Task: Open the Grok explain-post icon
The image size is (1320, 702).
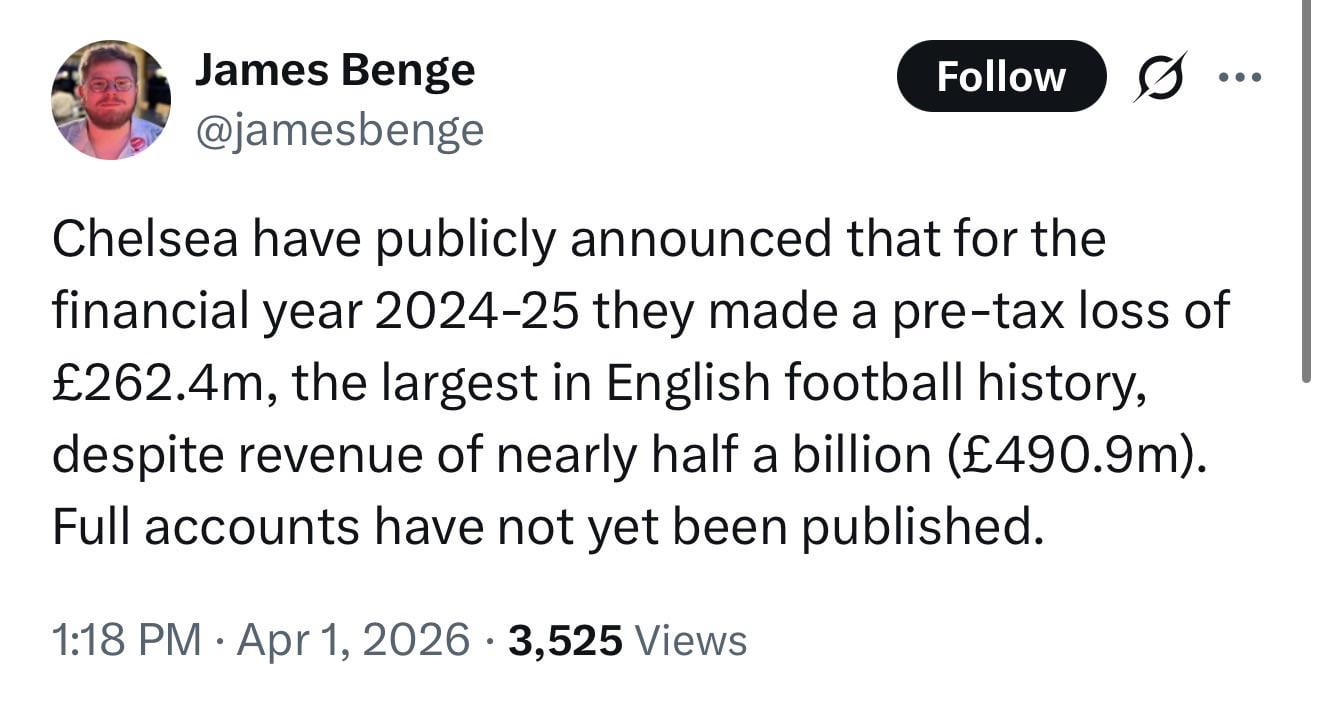Action: click(x=1159, y=76)
